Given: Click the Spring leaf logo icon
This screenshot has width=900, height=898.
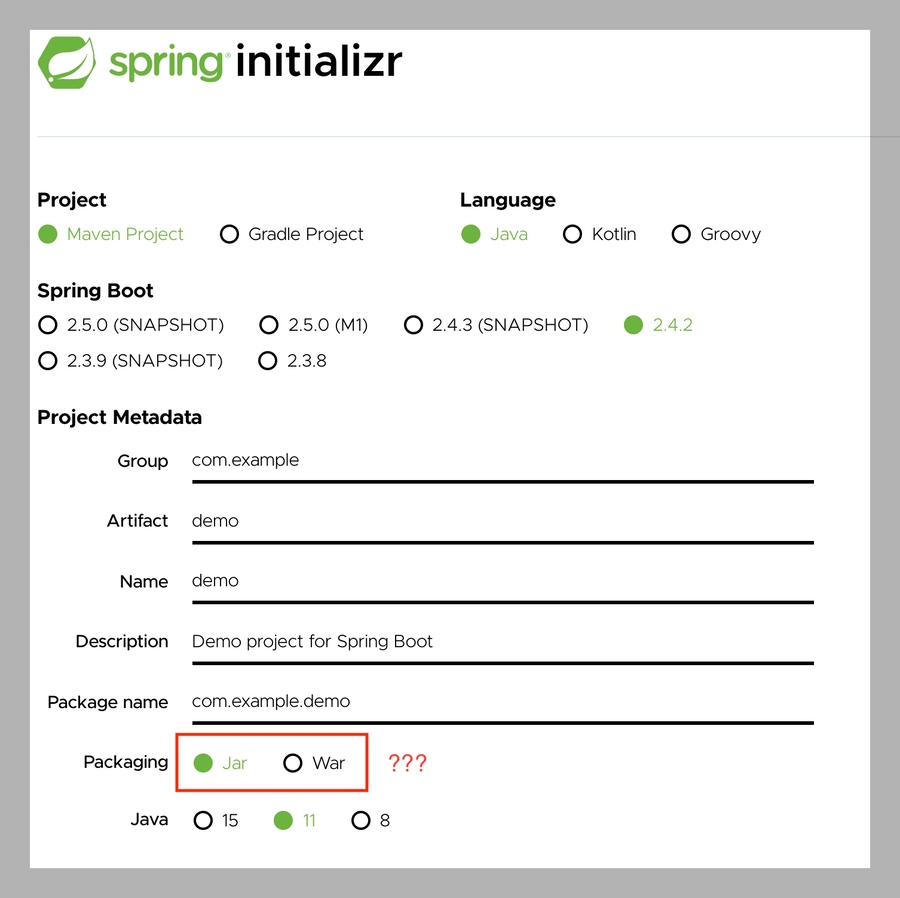Looking at the screenshot, I should pos(67,62).
